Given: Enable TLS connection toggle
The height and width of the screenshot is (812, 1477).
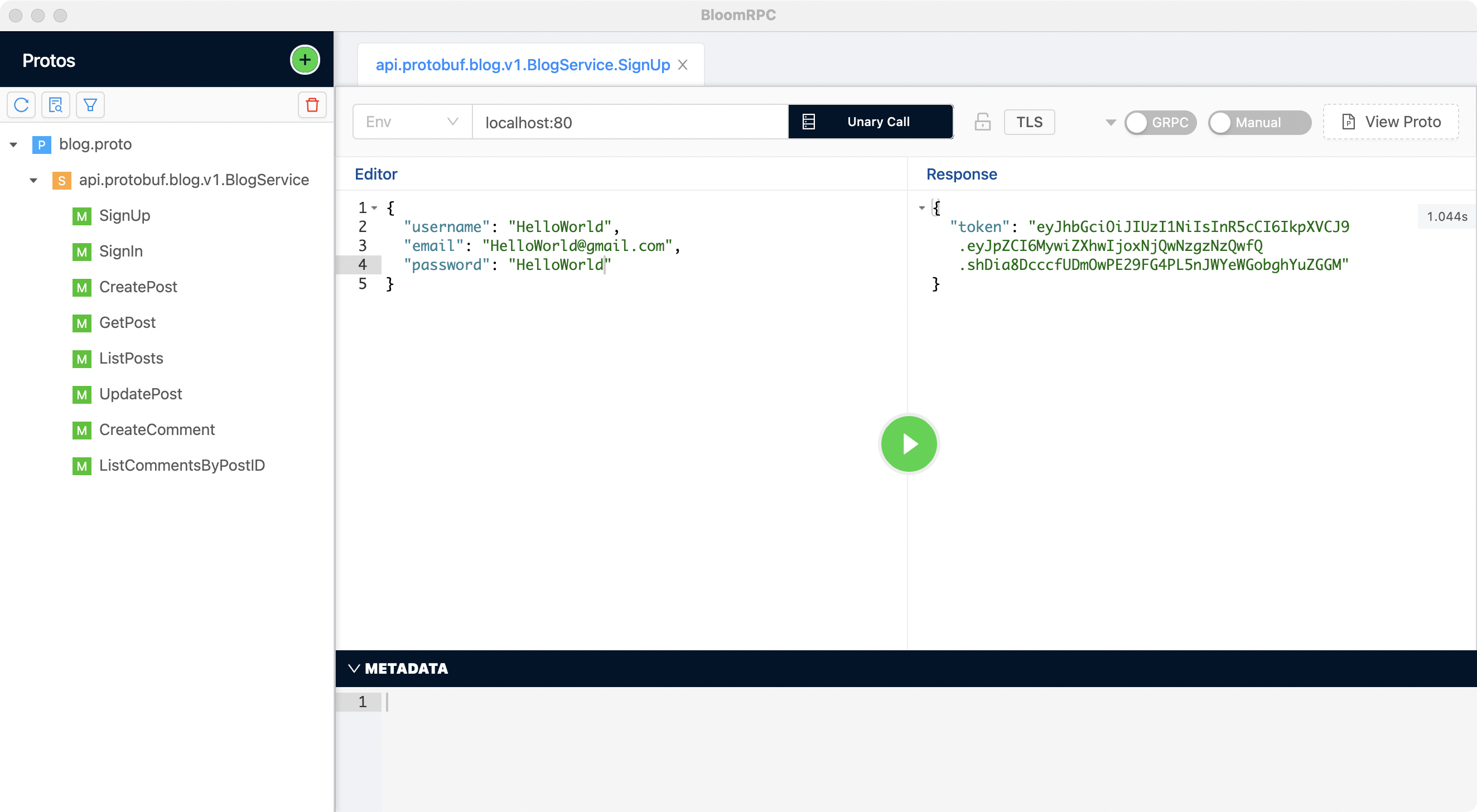Looking at the screenshot, I should (x=1030, y=122).
